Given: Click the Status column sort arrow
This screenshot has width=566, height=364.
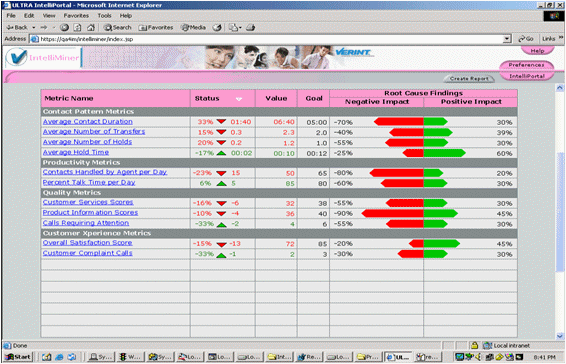Looking at the screenshot, I should pyautogui.click(x=239, y=99).
